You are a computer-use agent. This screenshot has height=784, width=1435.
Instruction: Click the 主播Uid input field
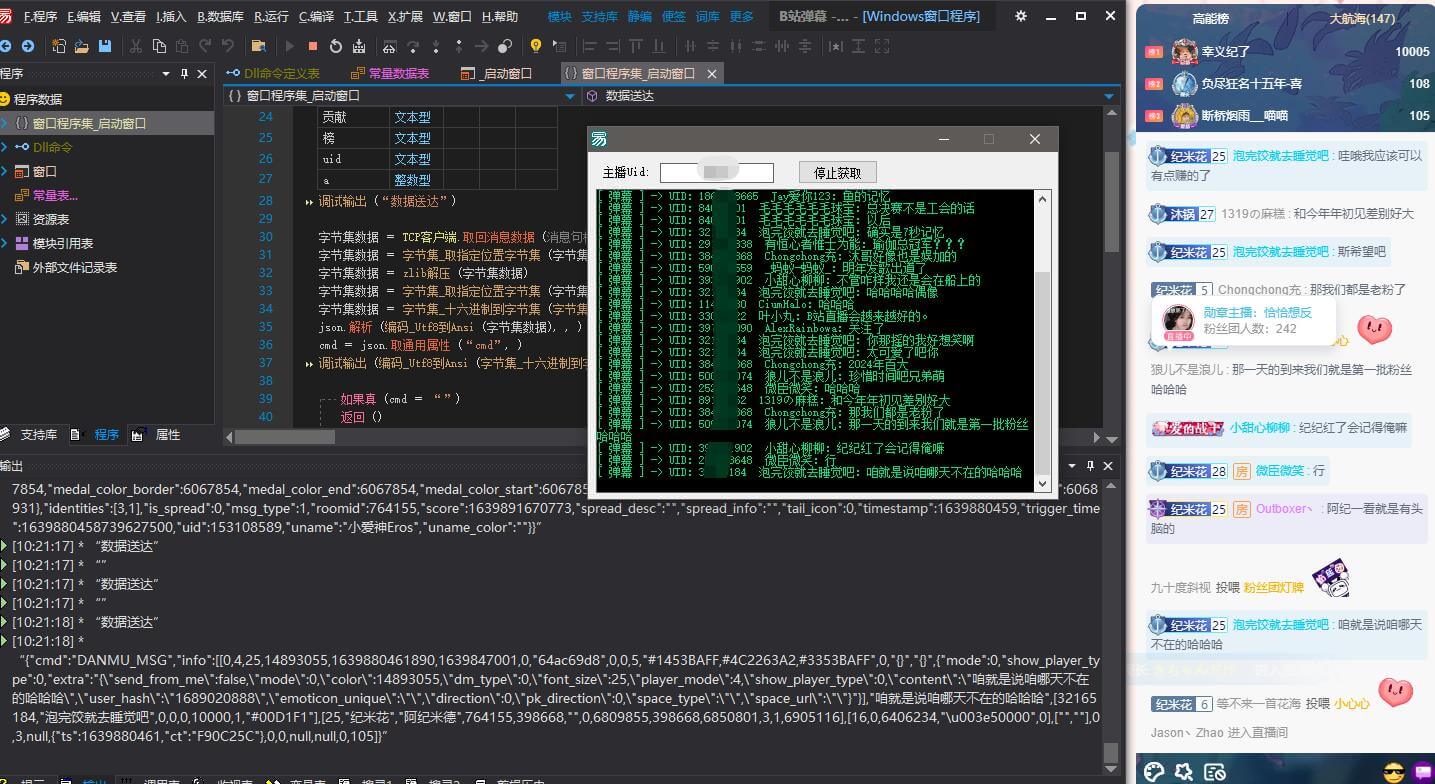click(x=716, y=172)
